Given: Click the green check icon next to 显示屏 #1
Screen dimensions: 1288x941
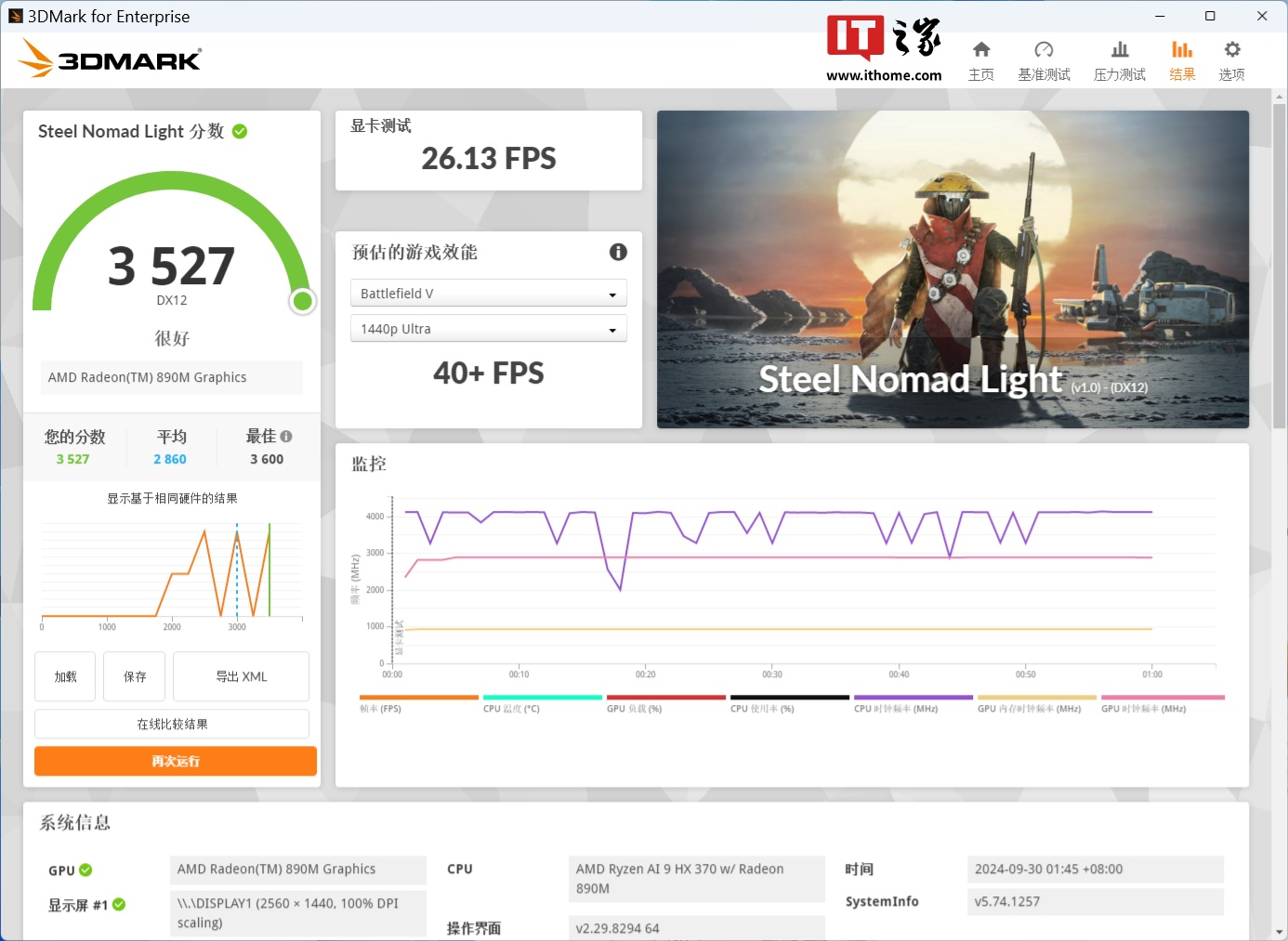Looking at the screenshot, I should pos(119,904).
